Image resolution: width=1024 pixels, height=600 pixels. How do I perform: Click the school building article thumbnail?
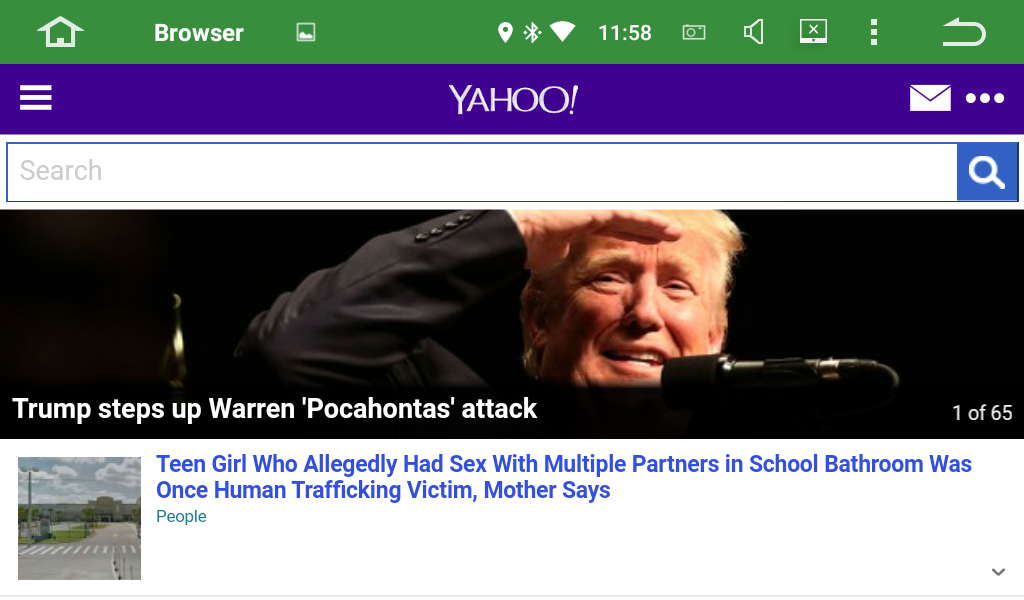[x=80, y=518]
